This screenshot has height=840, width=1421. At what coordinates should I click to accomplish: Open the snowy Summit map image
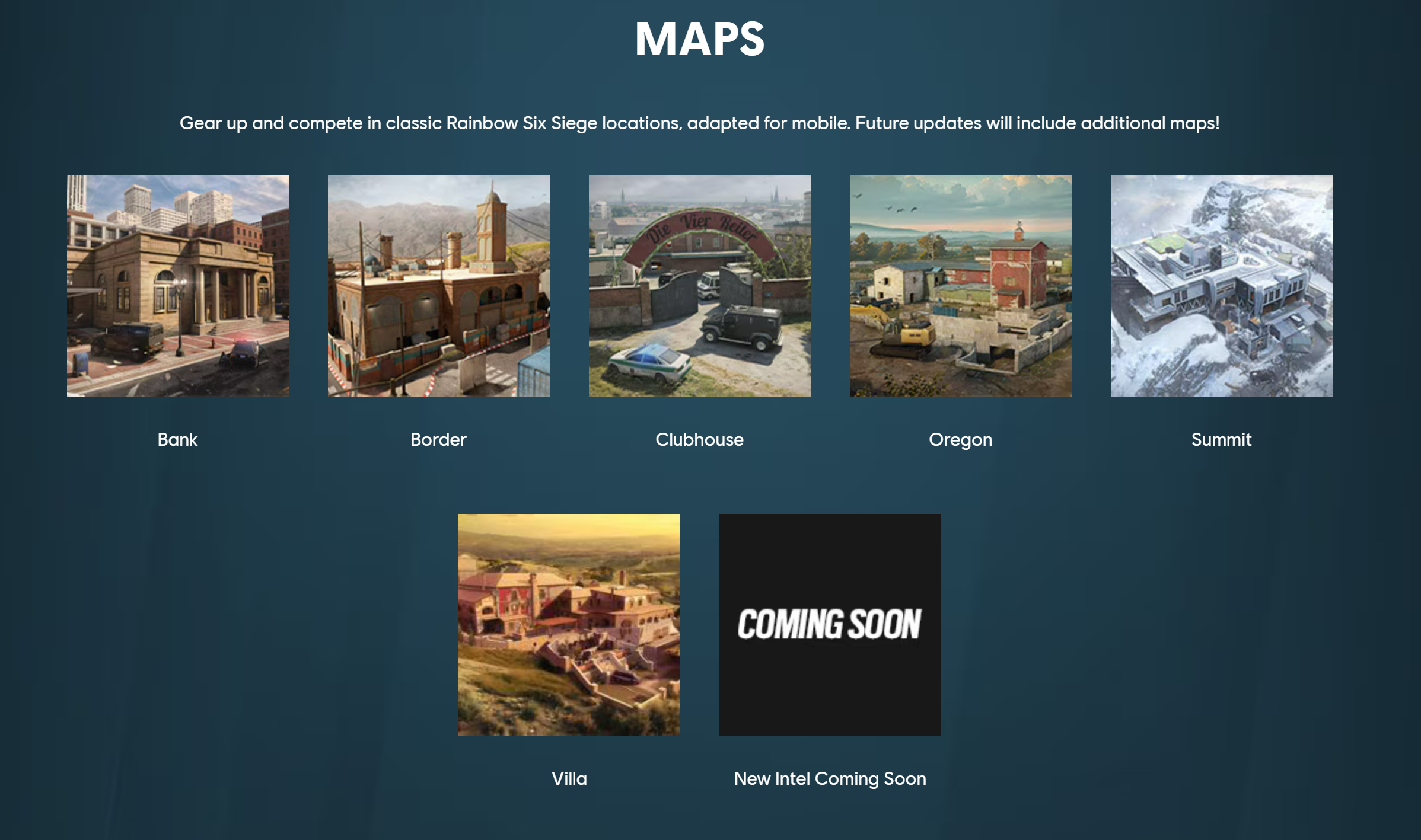click(1221, 285)
